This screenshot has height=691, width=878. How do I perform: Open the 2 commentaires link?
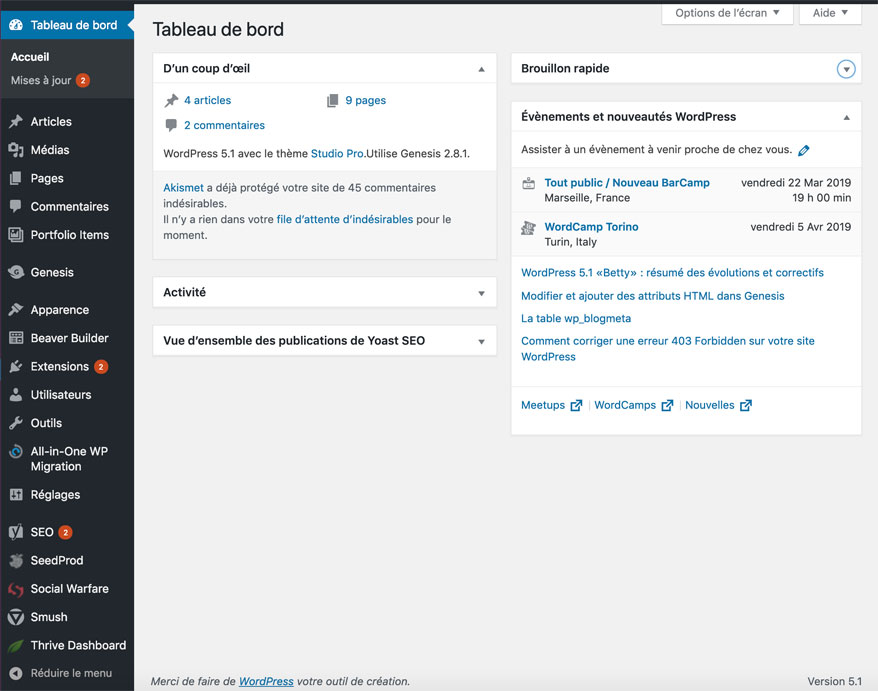pos(225,125)
